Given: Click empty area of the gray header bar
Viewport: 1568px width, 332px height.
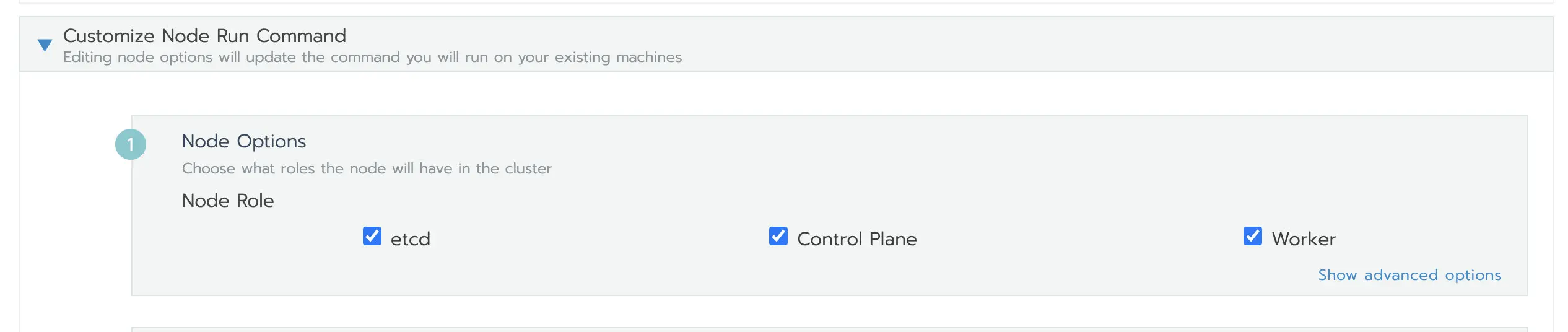Looking at the screenshot, I should coord(1053,44).
